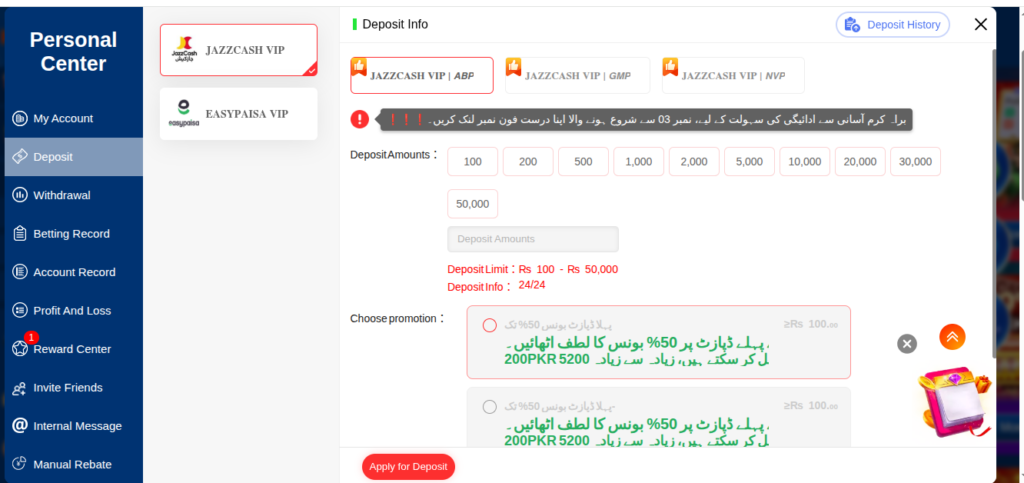This screenshot has width=1024, height=483.
Task: Choose the JAZZCASH VIP GMP channel
Action: tap(577, 76)
